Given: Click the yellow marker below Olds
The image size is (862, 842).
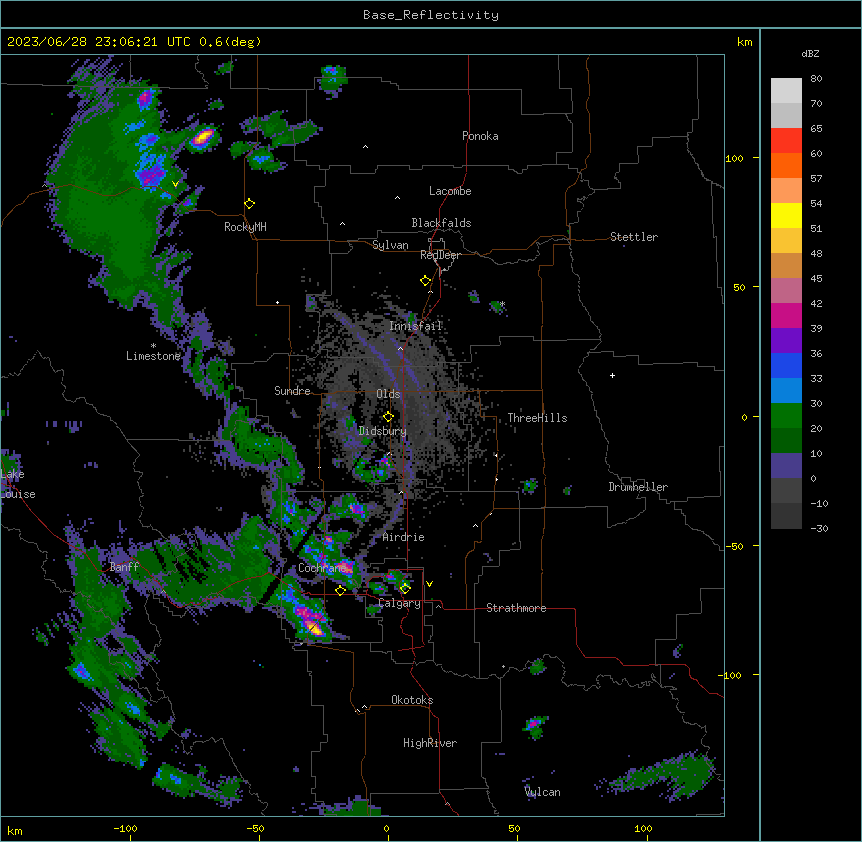Looking at the screenshot, I should 388,416.
